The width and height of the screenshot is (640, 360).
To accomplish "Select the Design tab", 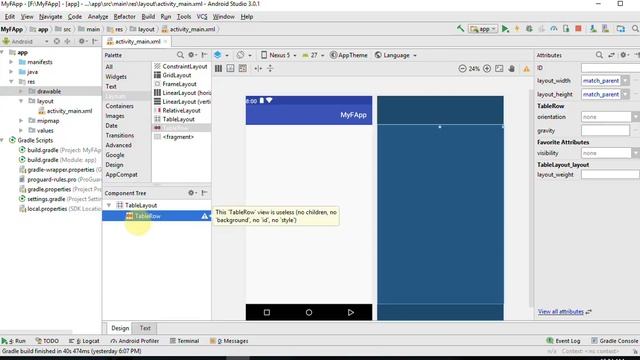I will point(120,328).
